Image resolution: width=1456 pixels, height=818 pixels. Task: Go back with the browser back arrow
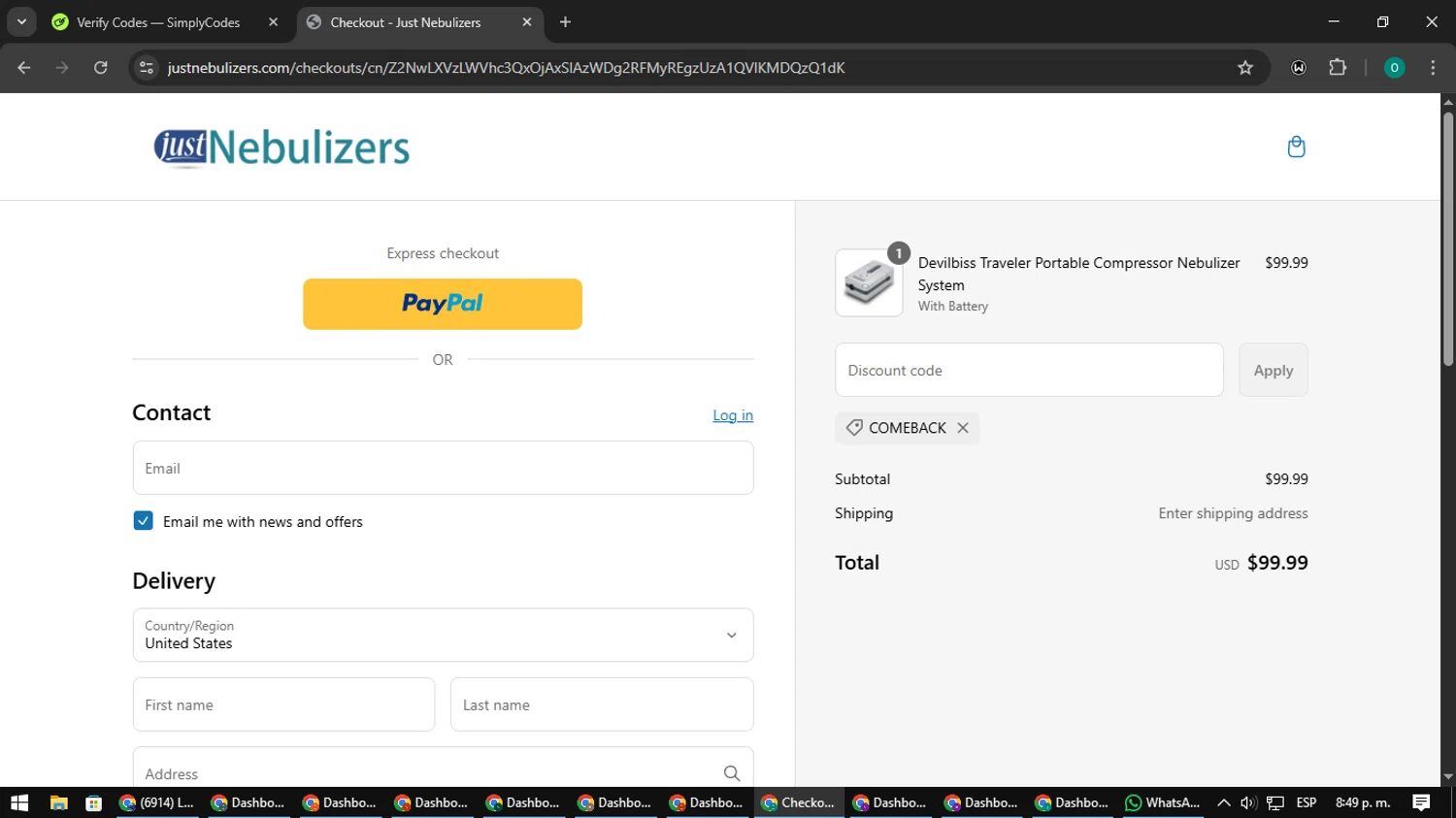24,68
